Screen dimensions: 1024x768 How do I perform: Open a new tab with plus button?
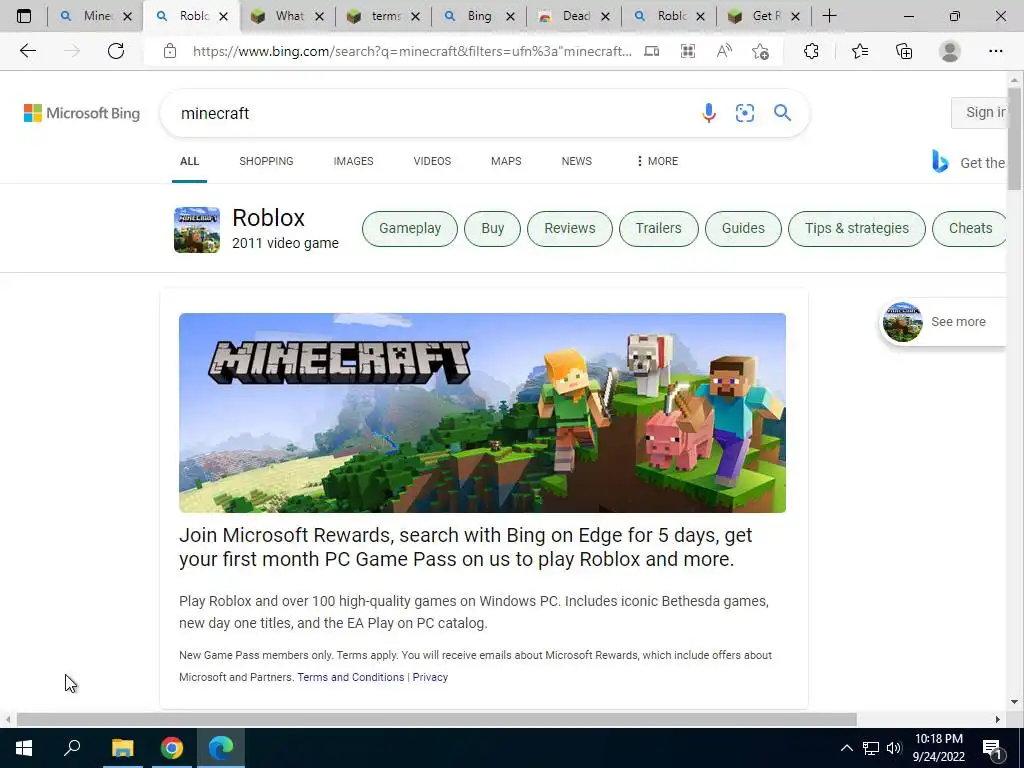coord(829,16)
